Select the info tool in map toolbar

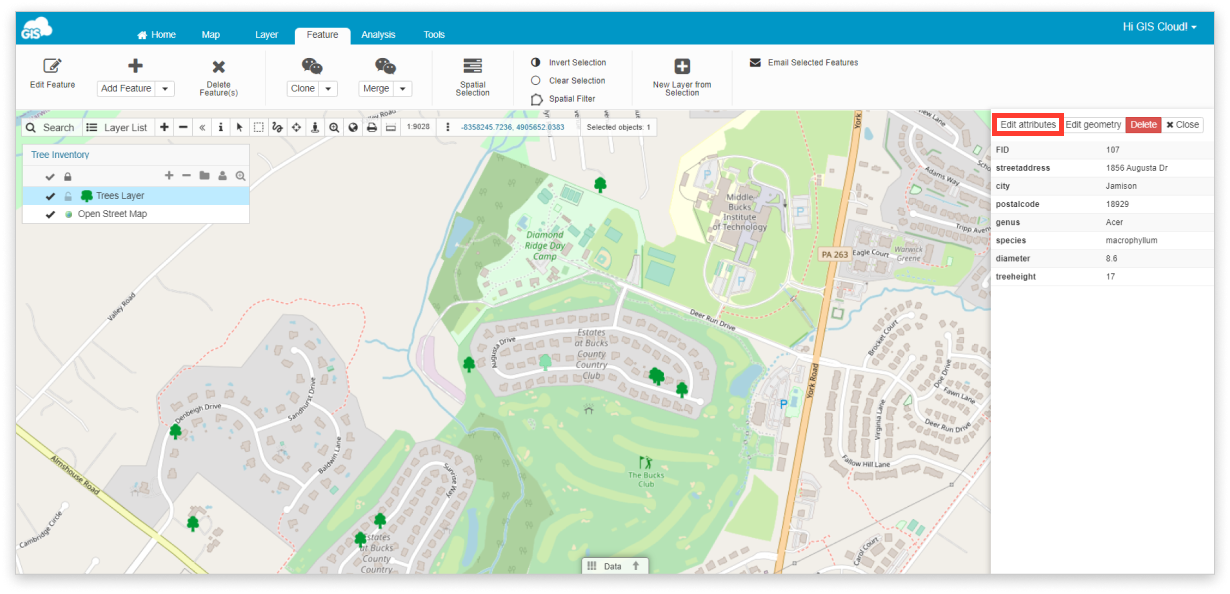pos(220,128)
